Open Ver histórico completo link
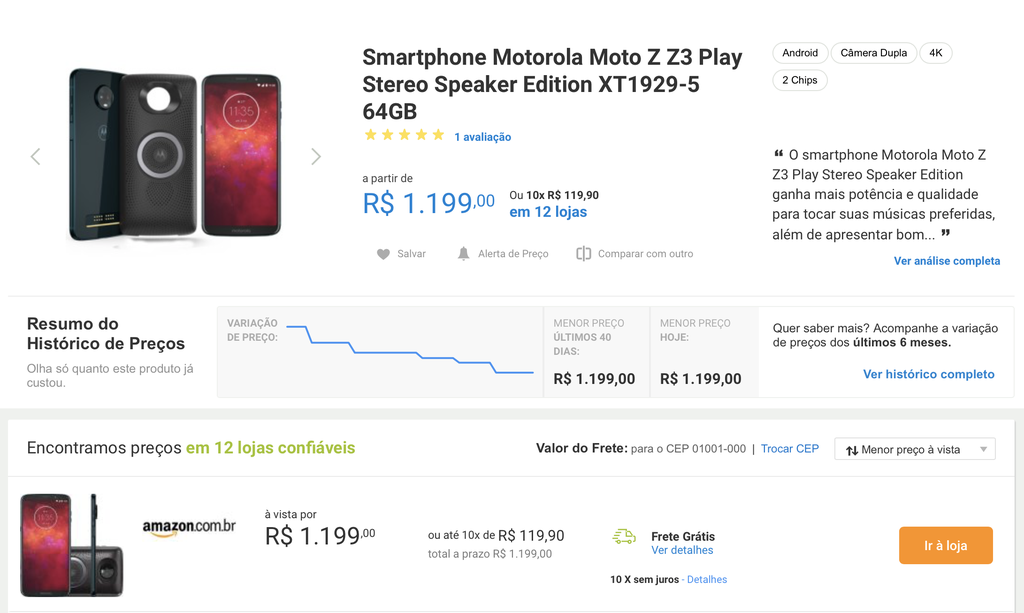Viewport: 1024px width, 613px height. [x=929, y=374]
